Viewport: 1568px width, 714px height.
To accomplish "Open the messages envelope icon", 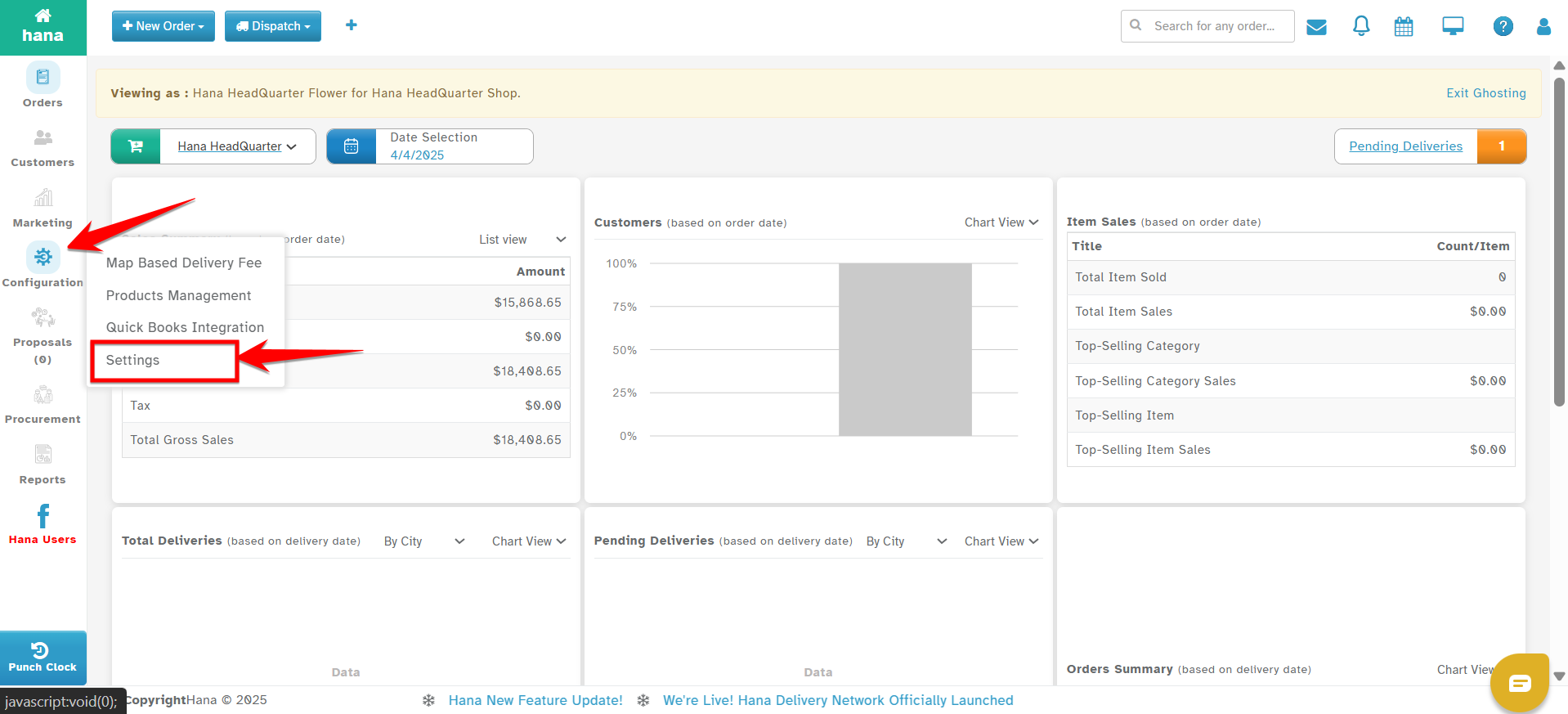I will click(1316, 27).
